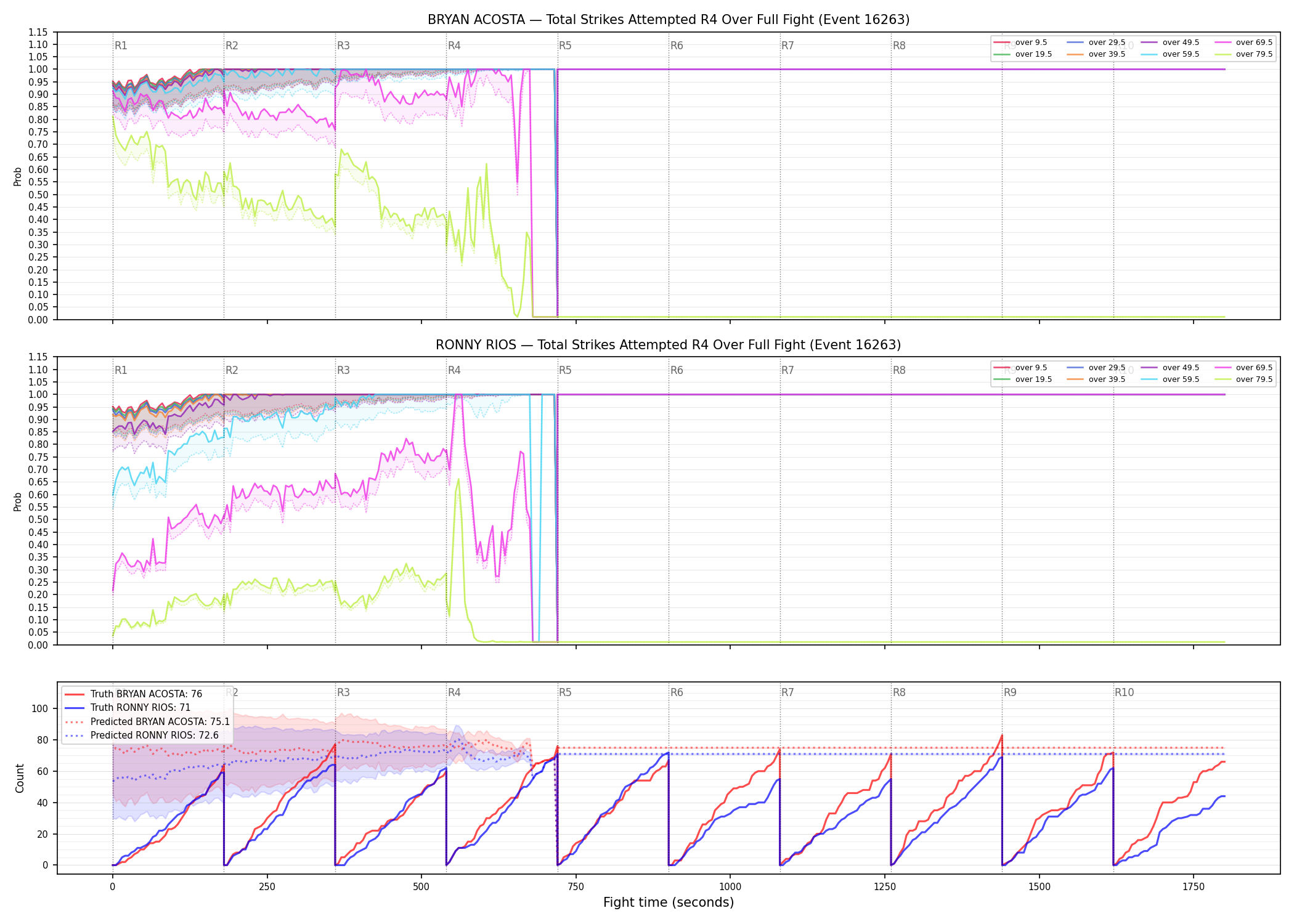Click the RONNY RIOS chart title
The width and height of the screenshot is (1294, 924).
(x=669, y=345)
